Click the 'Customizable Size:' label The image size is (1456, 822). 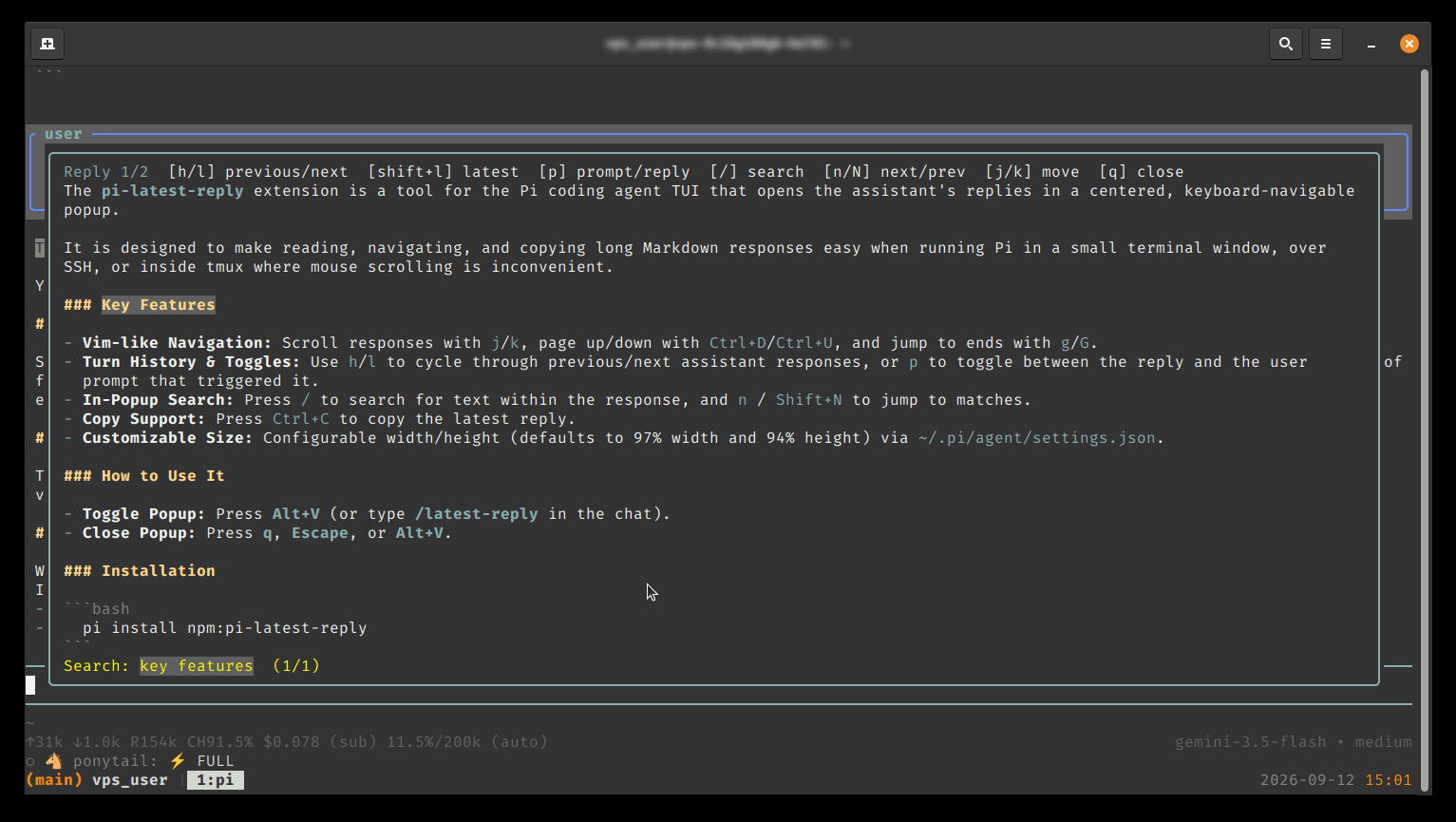[168, 438]
